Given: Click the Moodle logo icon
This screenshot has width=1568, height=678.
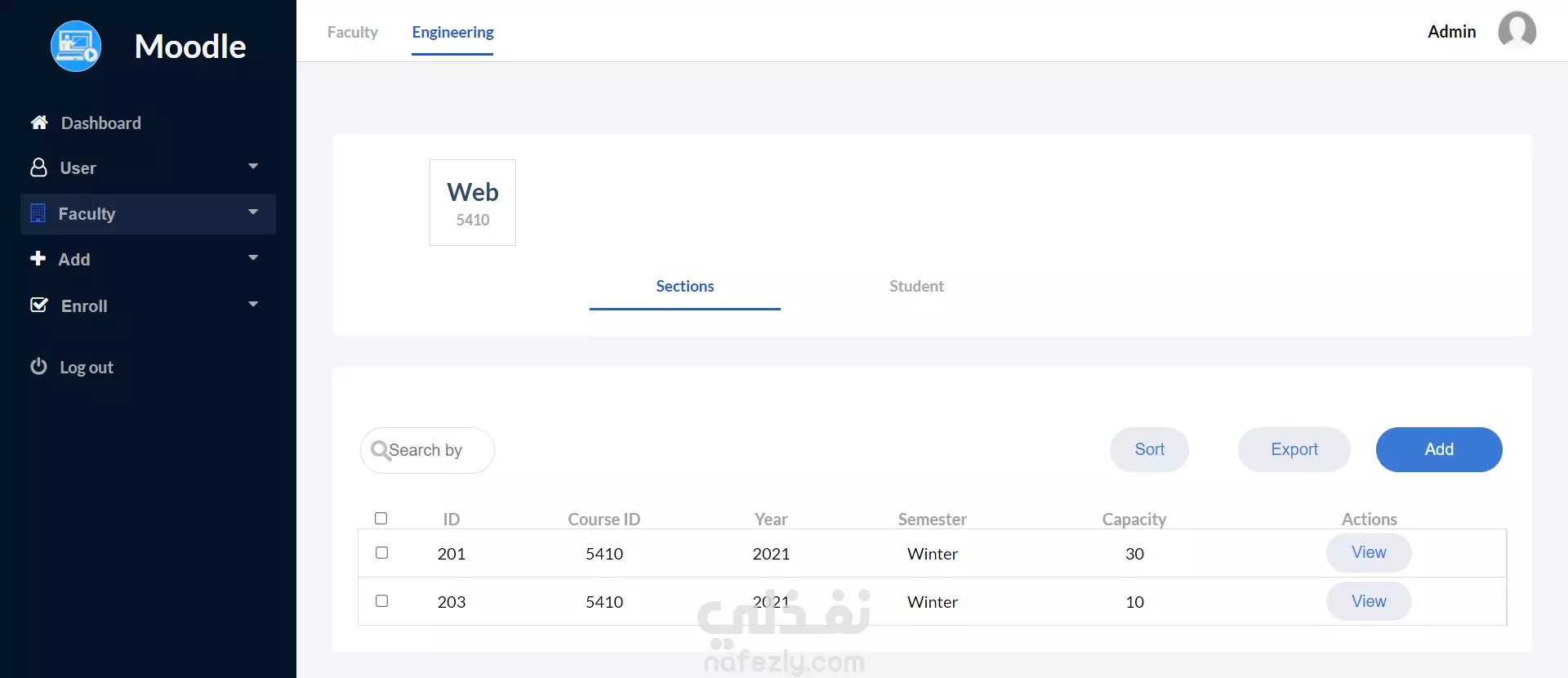Looking at the screenshot, I should [x=76, y=47].
